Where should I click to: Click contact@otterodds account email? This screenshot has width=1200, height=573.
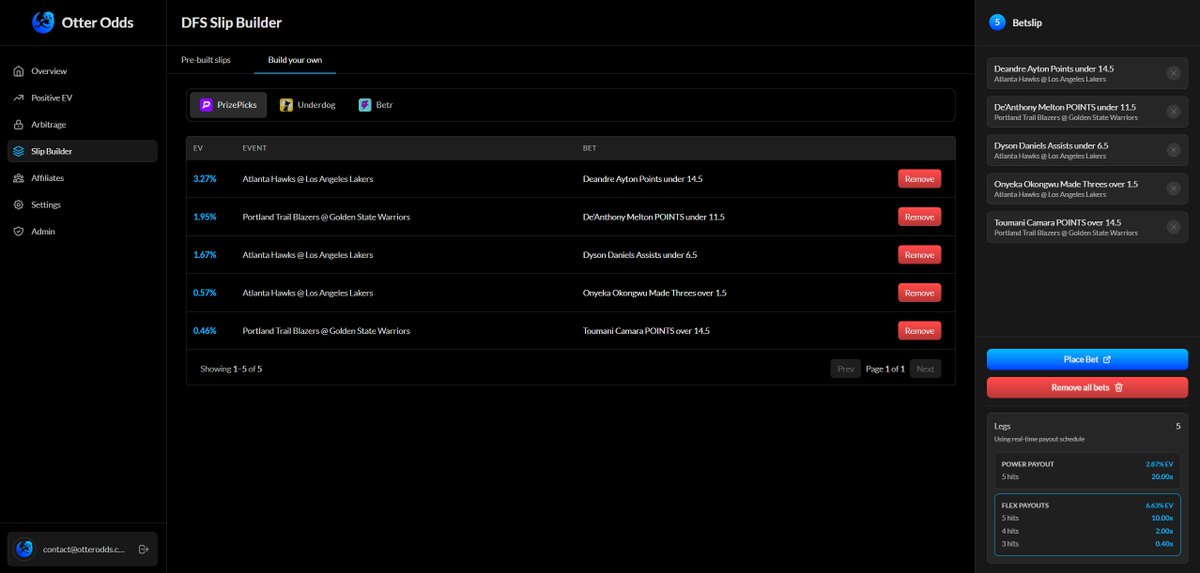(84, 549)
